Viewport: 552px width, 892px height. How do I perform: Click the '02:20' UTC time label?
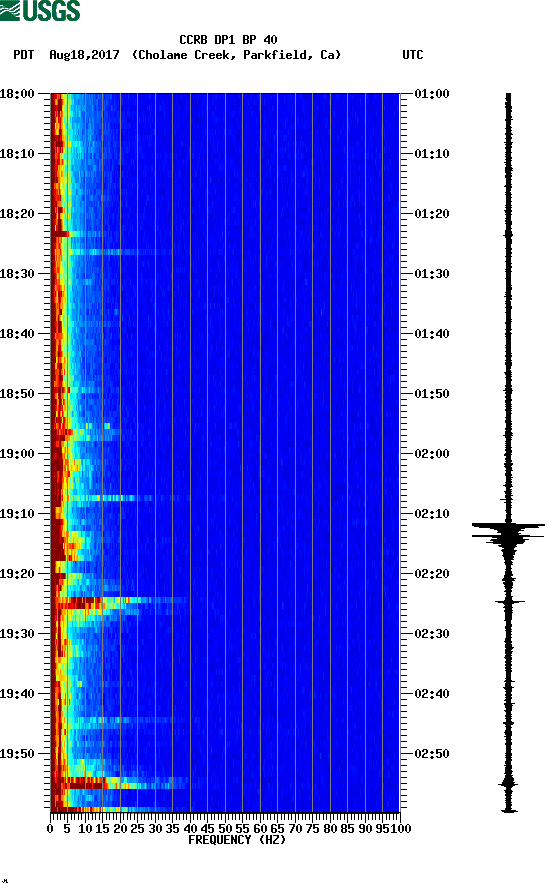[432, 574]
